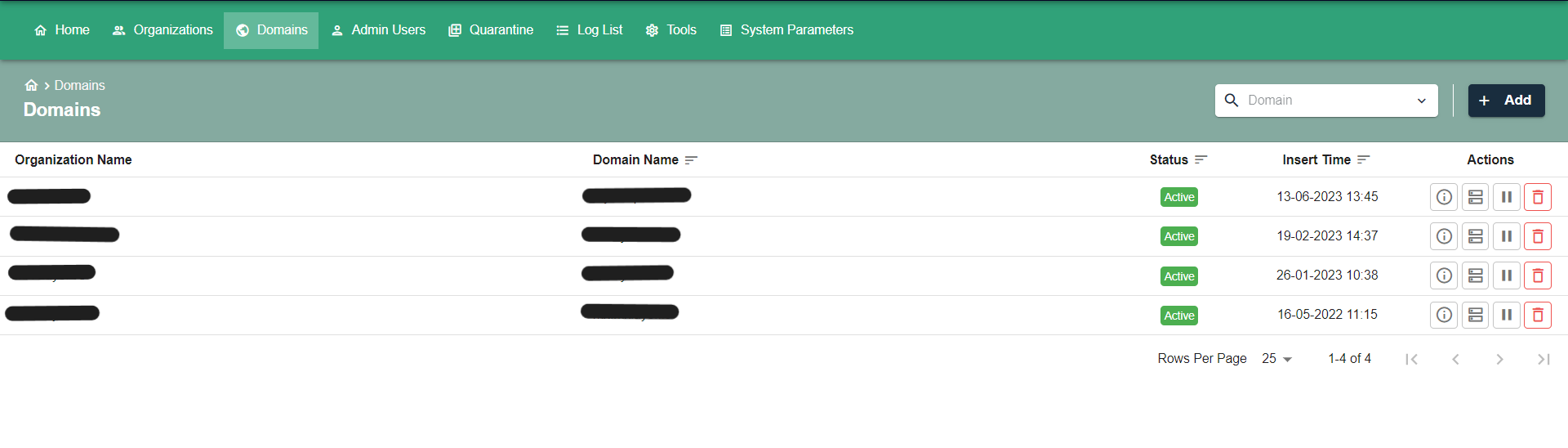The height and width of the screenshot is (448, 1568).
Task: Go to the first page
Action: point(1411,359)
